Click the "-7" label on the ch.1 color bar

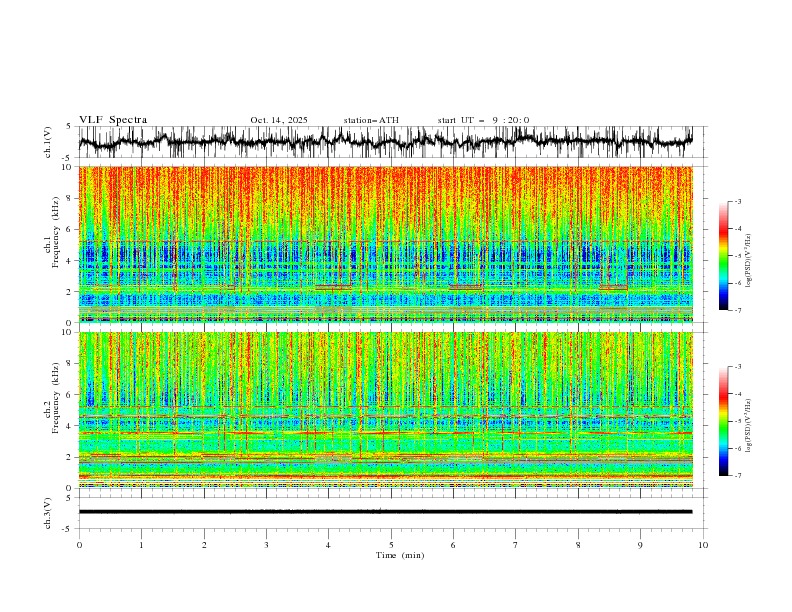click(737, 310)
